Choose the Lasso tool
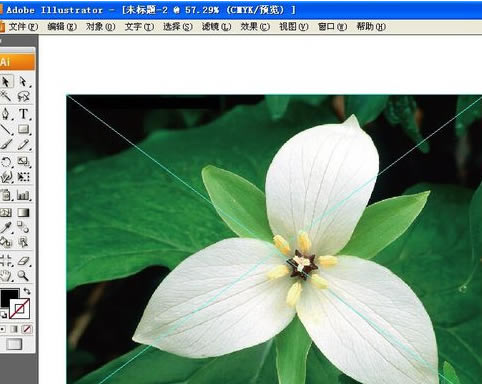Viewport: 482px width, 384px height. click(23, 97)
